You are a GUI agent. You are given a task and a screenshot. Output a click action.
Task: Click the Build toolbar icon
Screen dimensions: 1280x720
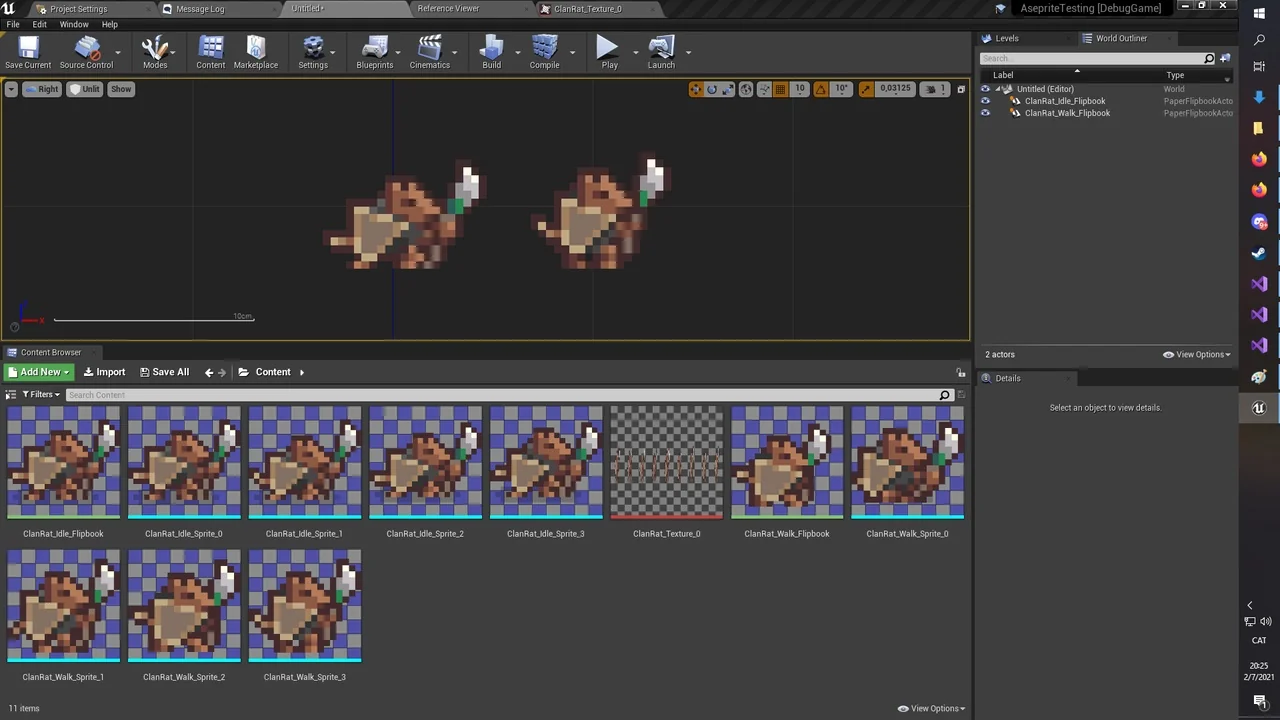point(491,53)
